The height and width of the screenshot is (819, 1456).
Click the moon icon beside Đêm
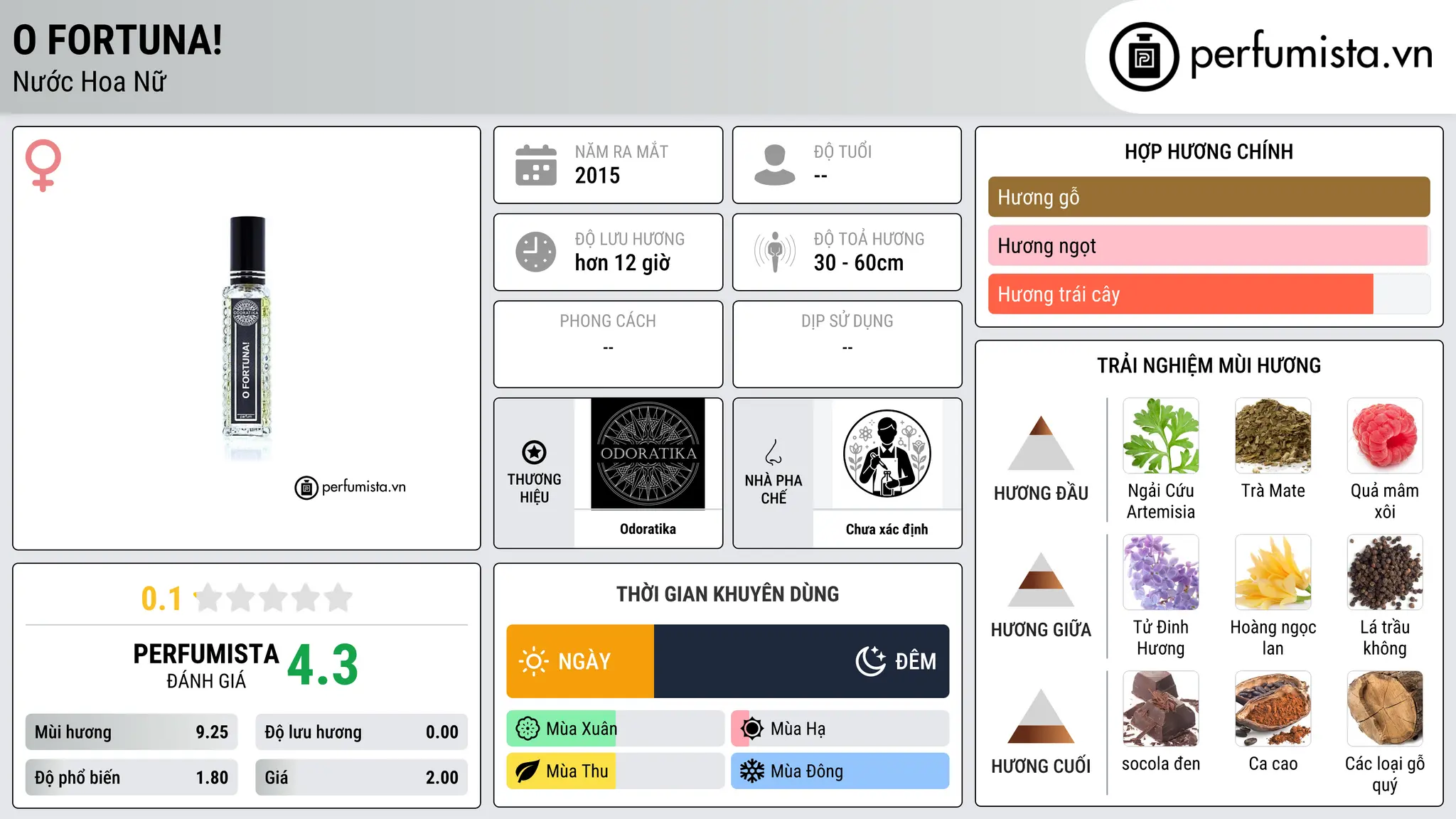click(x=871, y=661)
